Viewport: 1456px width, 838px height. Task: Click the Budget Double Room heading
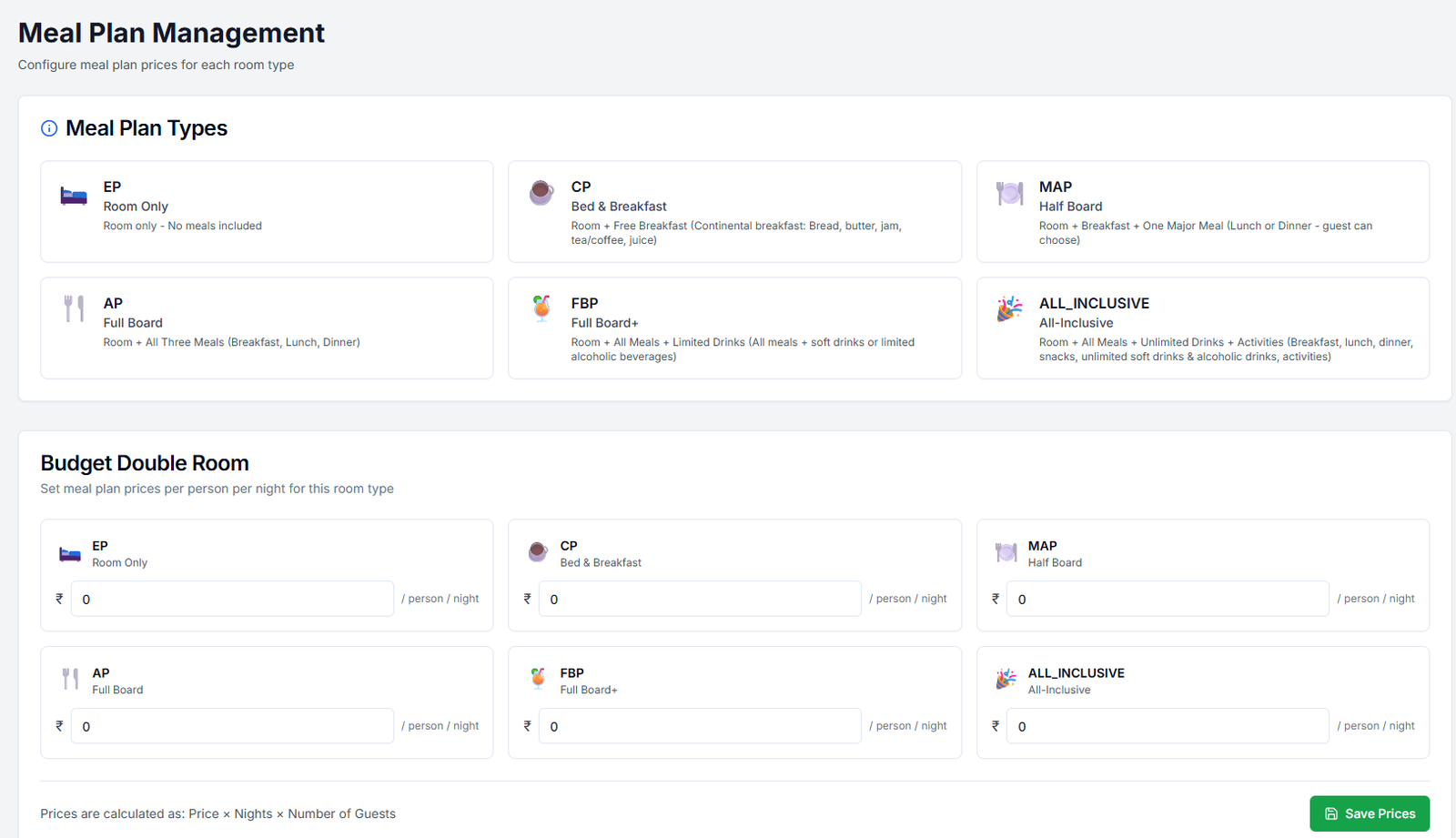[x=145, y=463]
